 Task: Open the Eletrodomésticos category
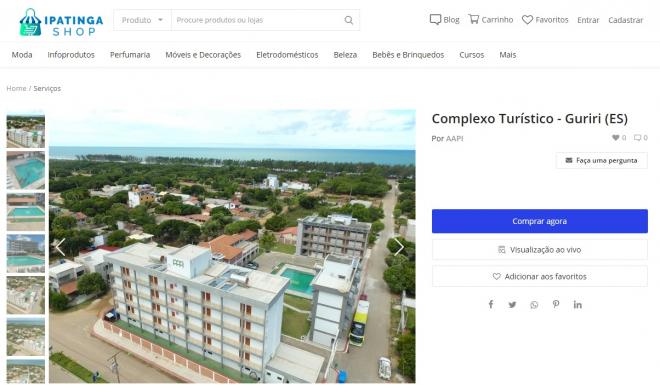point(287,55)
